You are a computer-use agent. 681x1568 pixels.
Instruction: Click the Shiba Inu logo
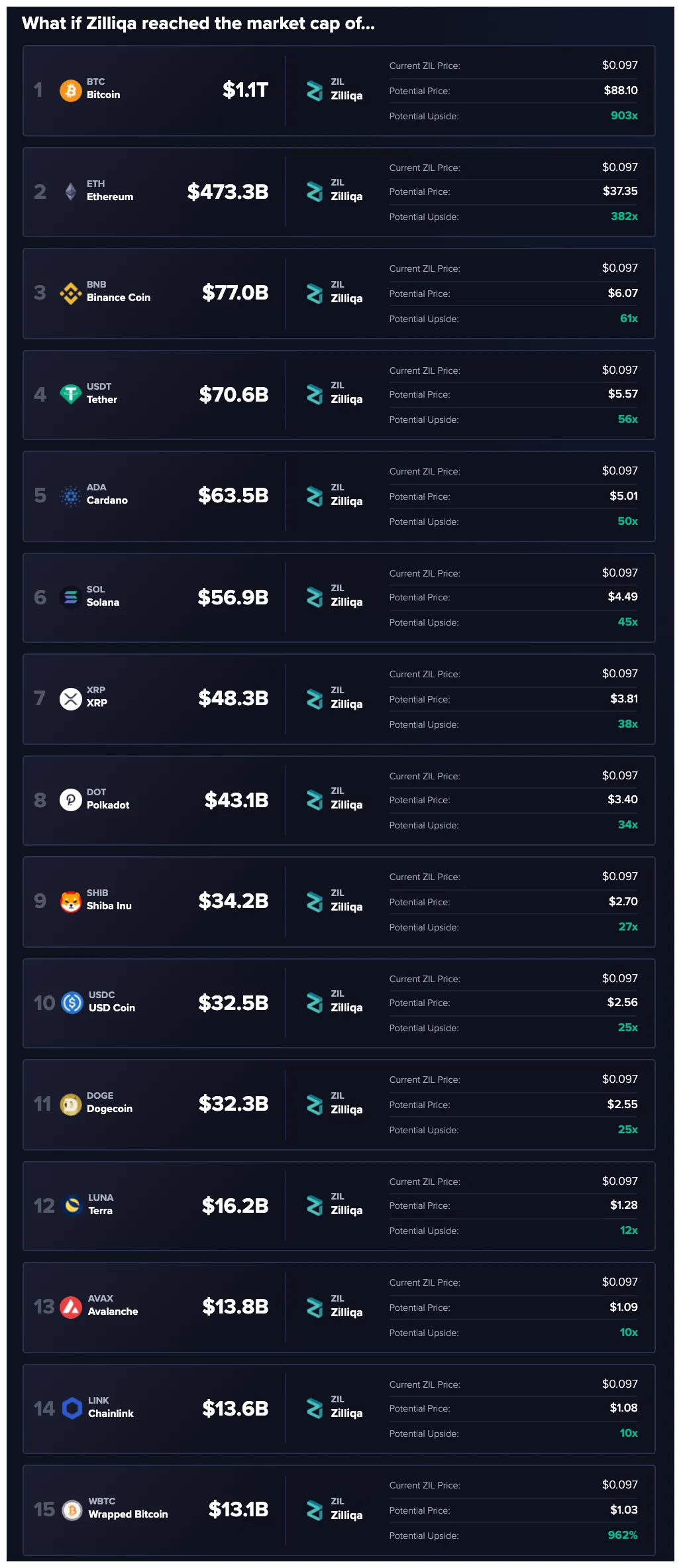[70, 900]
